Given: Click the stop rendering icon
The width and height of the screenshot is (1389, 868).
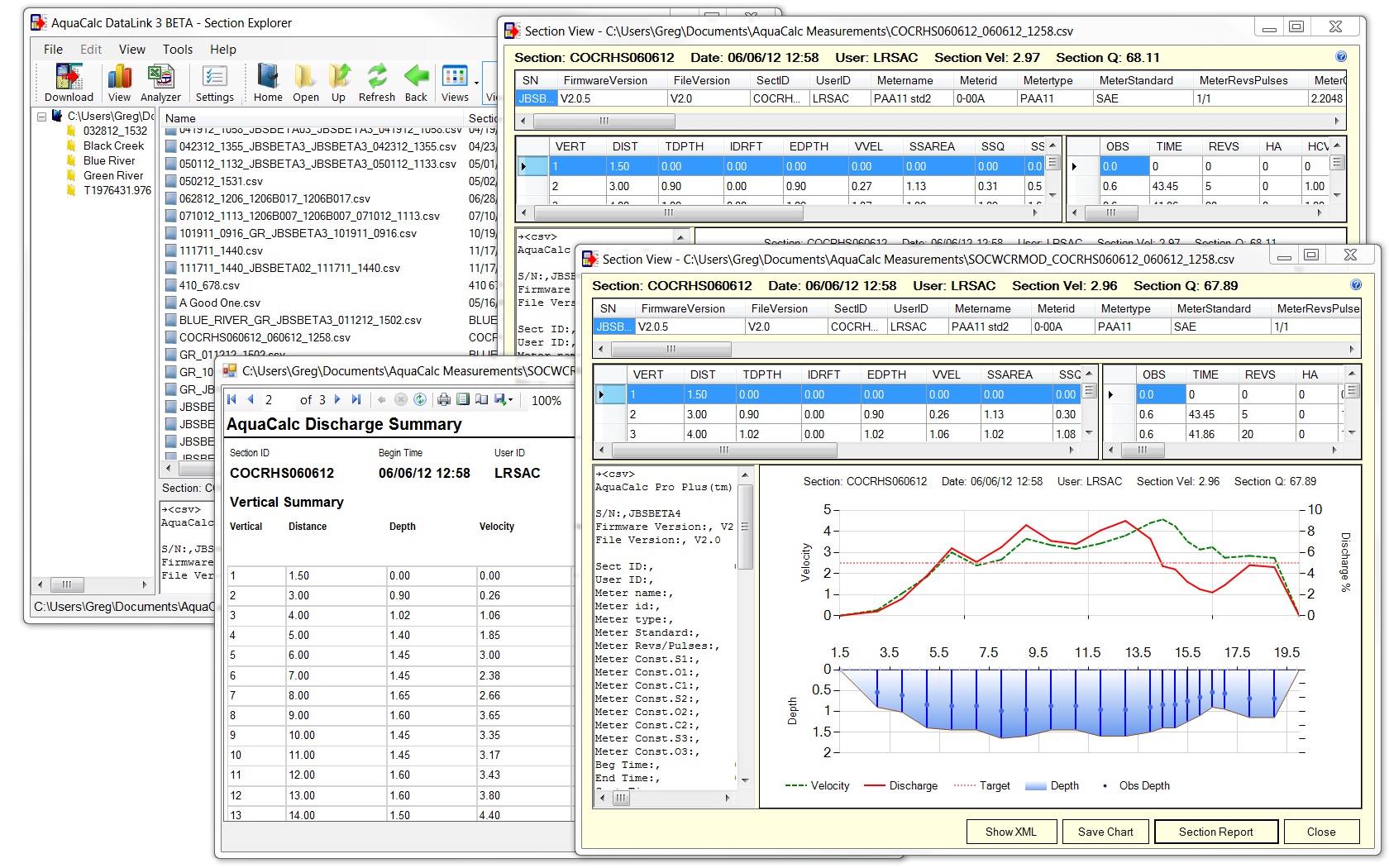Looking at the screenshot, I should tap(401, 399).
